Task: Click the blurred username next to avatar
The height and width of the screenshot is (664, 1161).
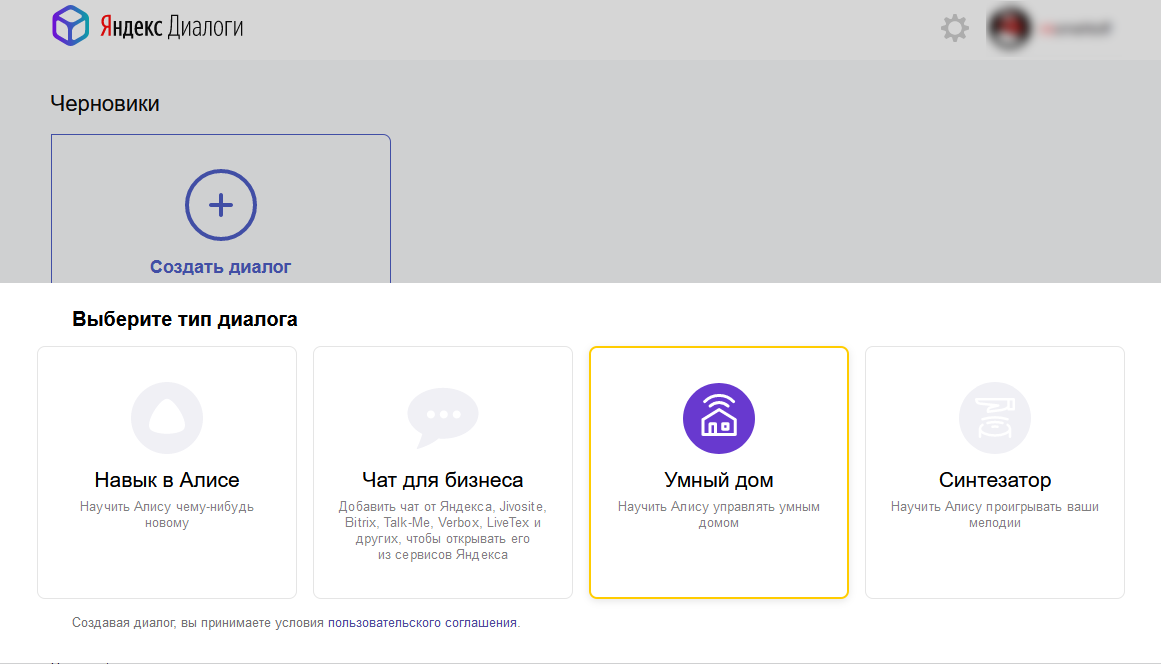Action: tap(1076, 29)
